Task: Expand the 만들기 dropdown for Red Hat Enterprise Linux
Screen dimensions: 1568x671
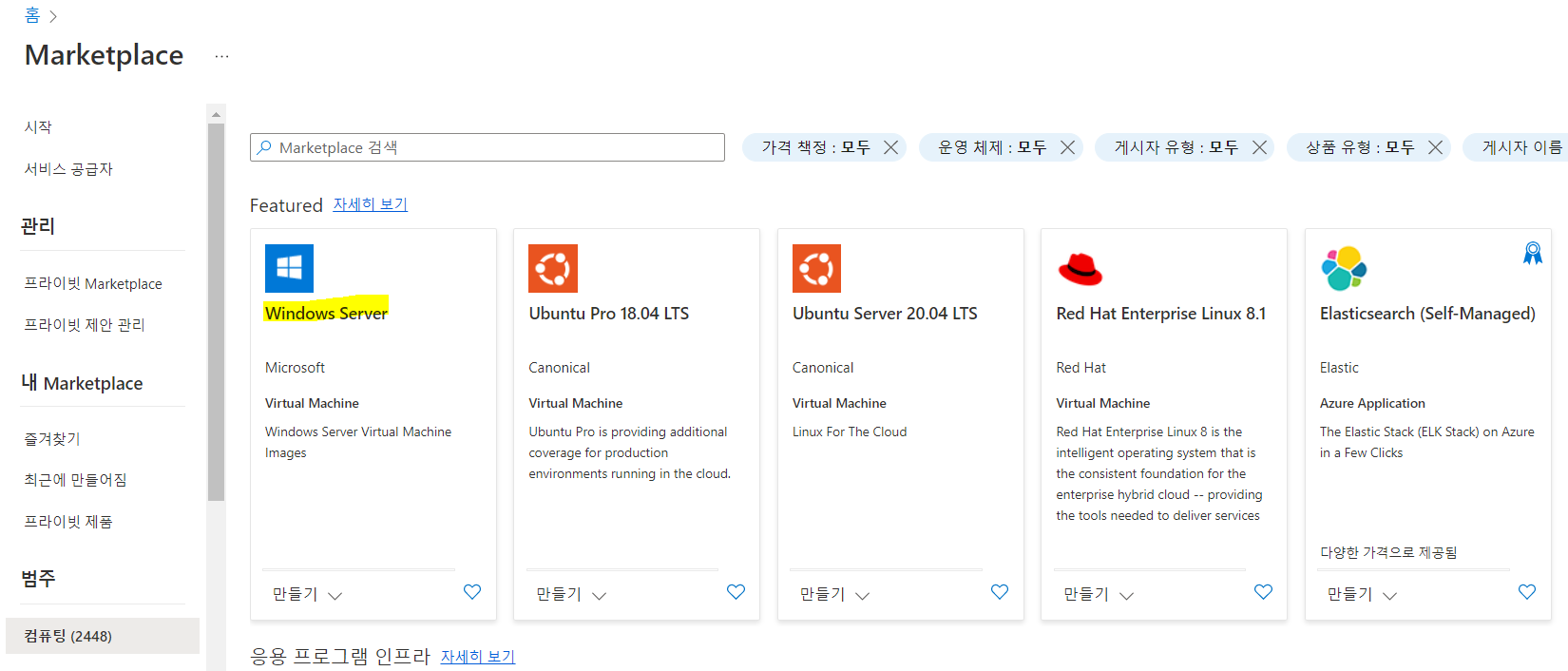Action: [x=1126, y=596]
